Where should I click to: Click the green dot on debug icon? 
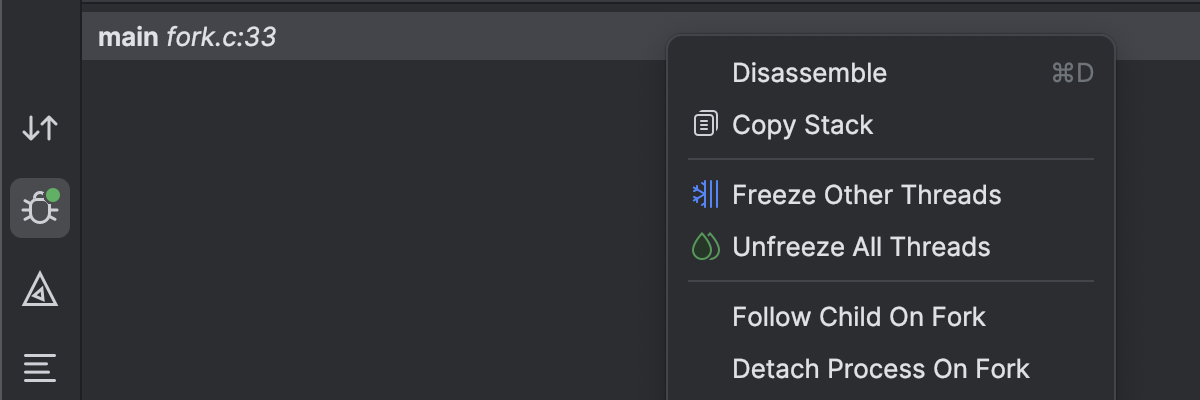(53, 196)
